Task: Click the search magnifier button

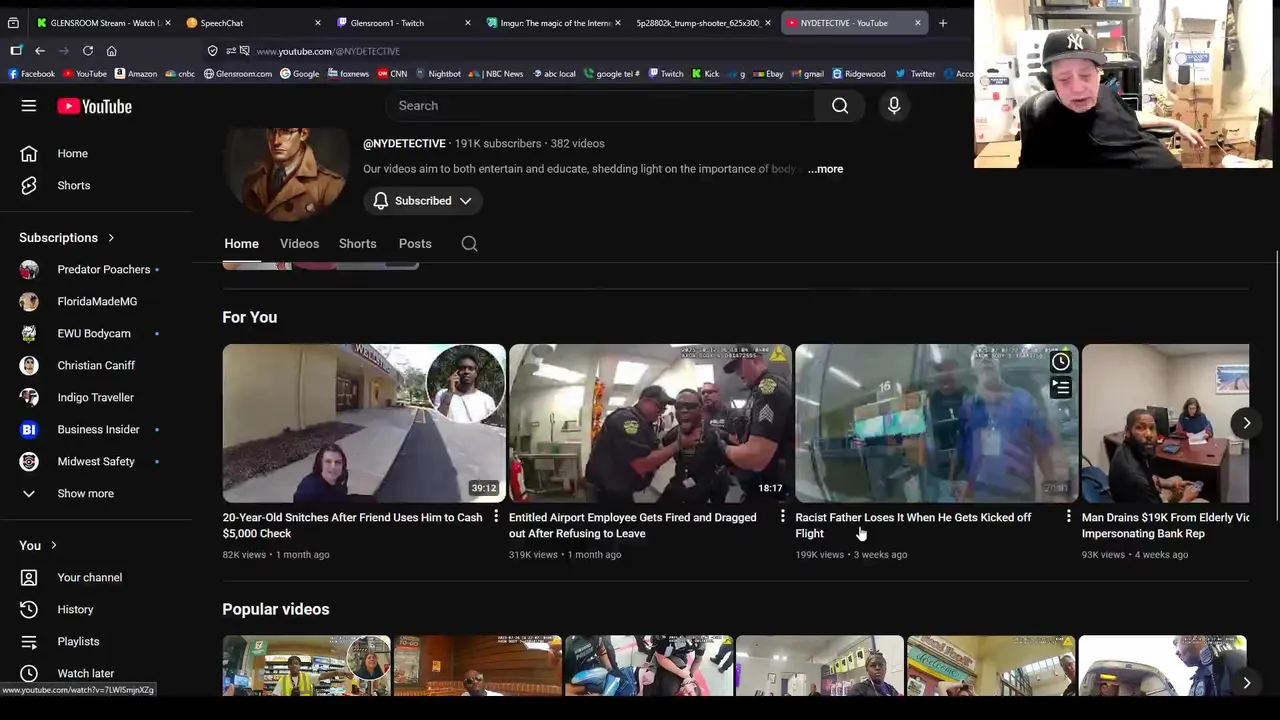Action: tap(840, 106)
